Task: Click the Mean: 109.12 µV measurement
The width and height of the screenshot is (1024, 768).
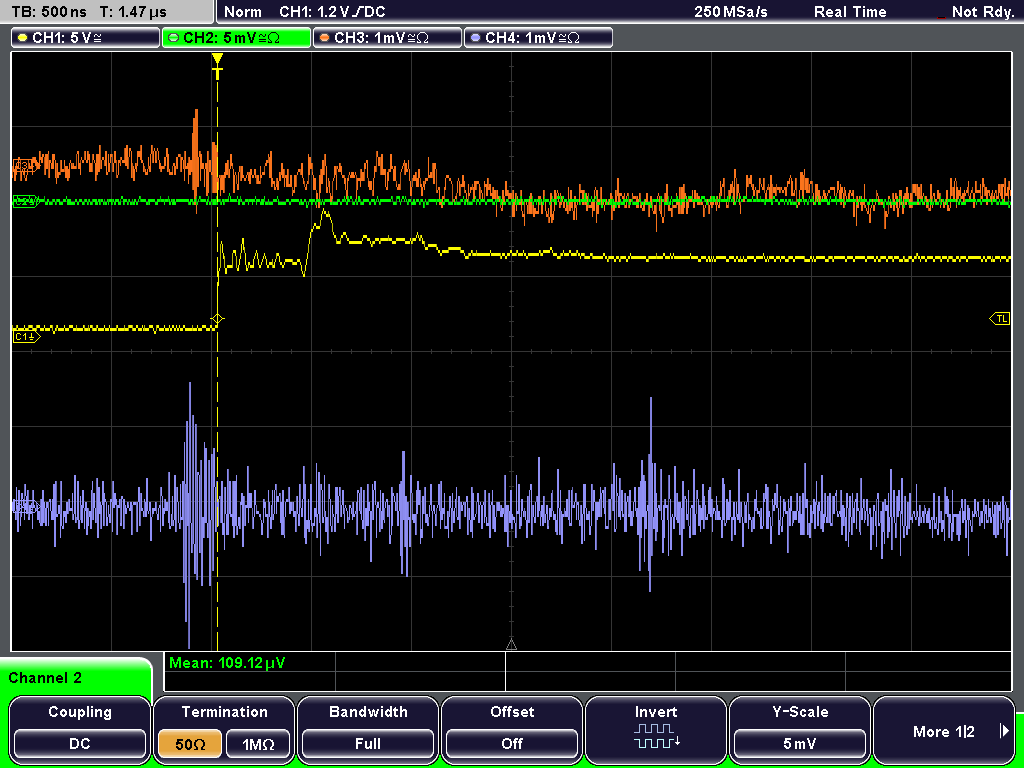Action: coord(227,663)
